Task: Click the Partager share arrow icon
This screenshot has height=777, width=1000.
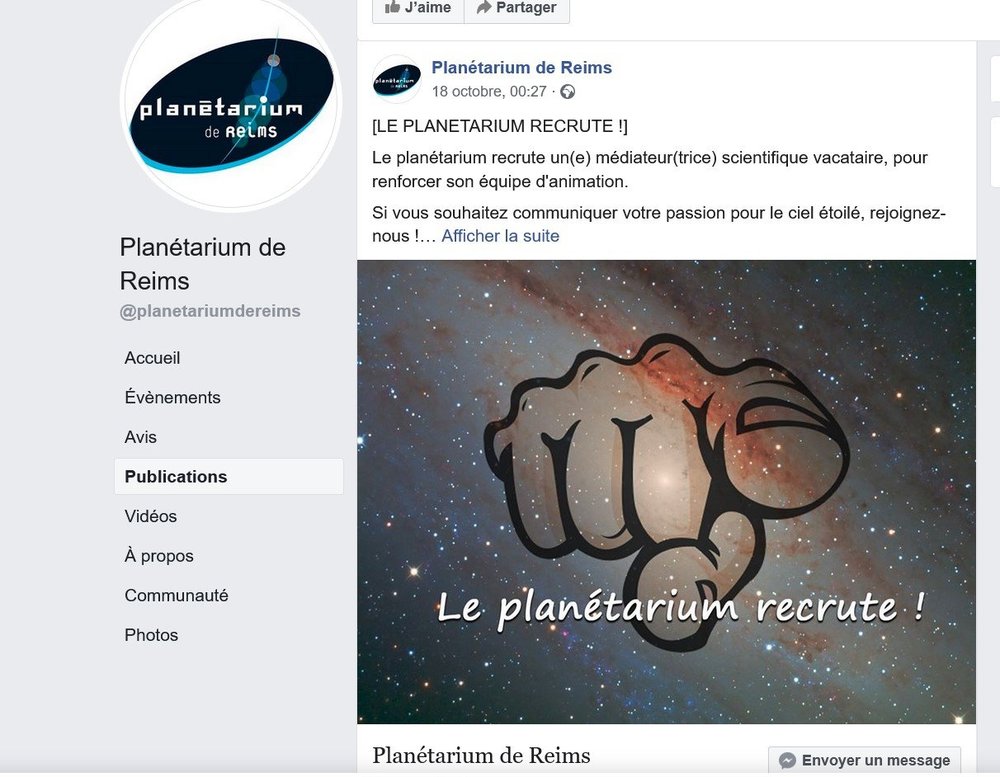Action: pos(484,7)
